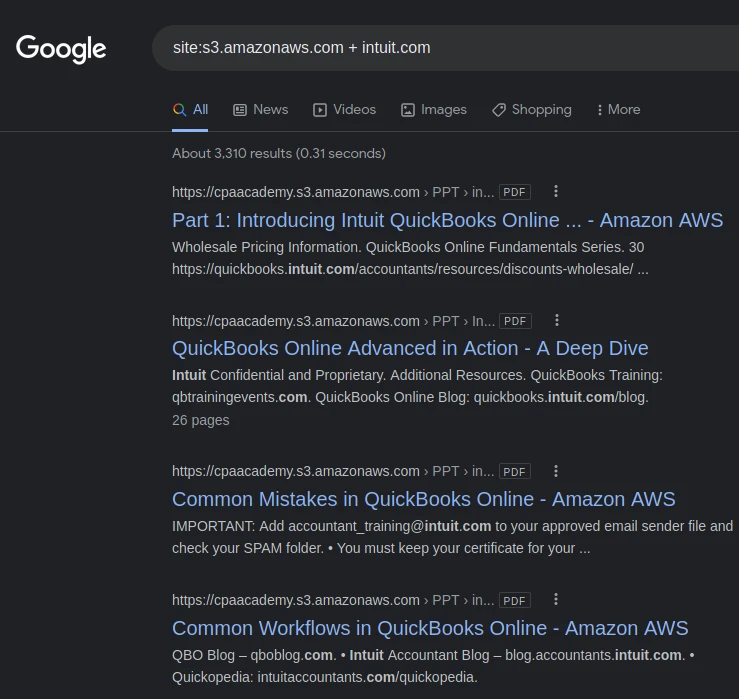Open Common Workflows in QuickBooks Online link
Screen dimensions: 739x699
coord(430,628)
